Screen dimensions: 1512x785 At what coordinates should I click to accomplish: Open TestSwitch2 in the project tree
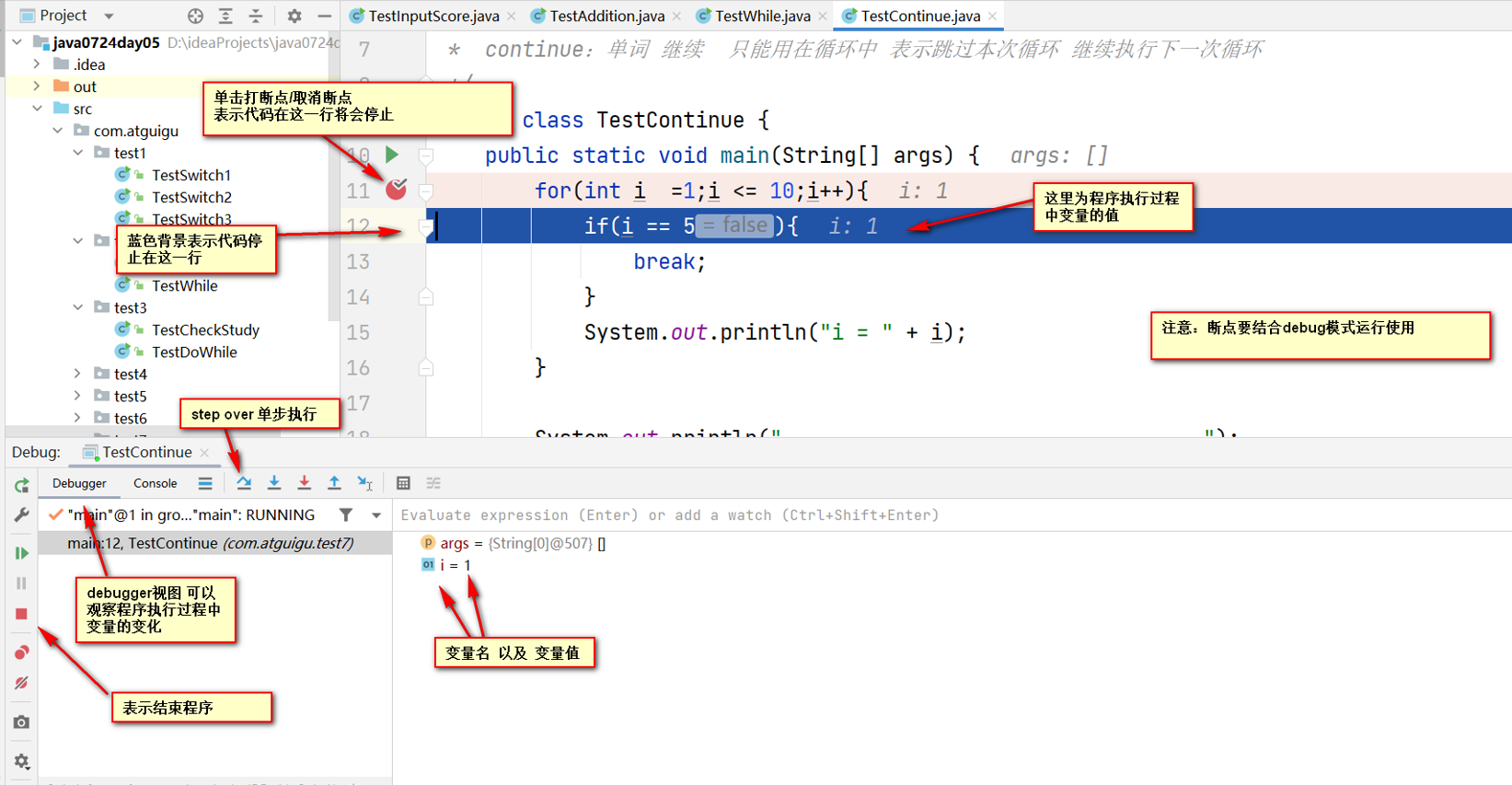coord(191,197)
